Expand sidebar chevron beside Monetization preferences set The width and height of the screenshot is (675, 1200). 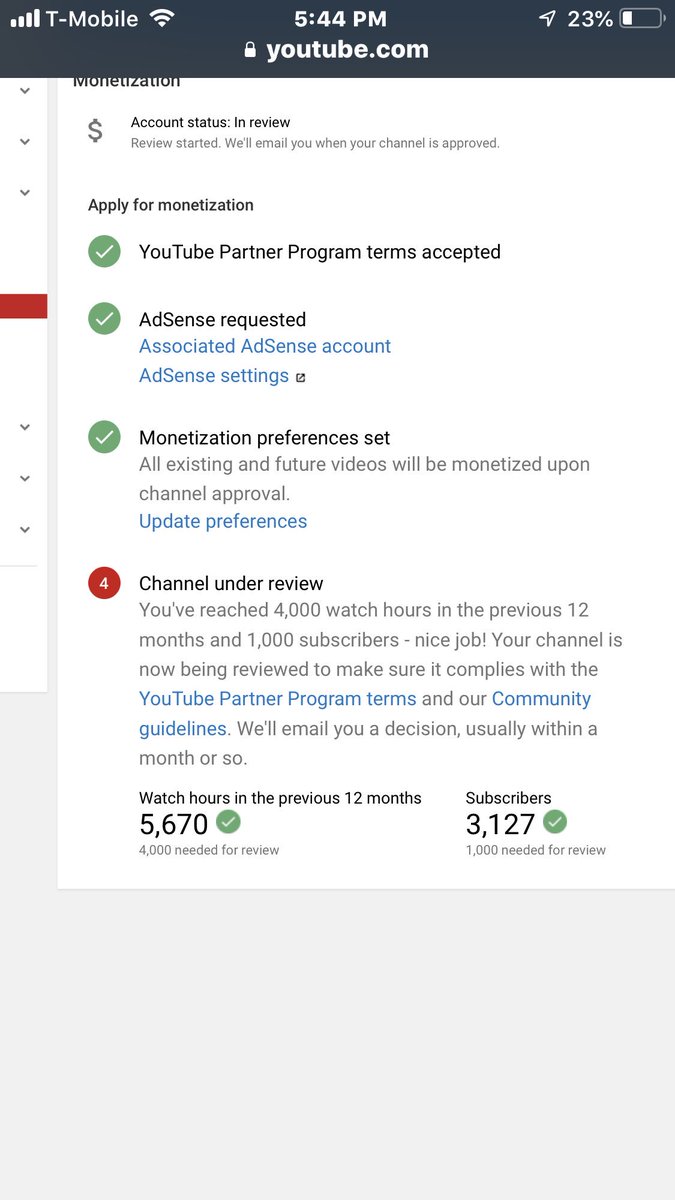click(25, 427)
